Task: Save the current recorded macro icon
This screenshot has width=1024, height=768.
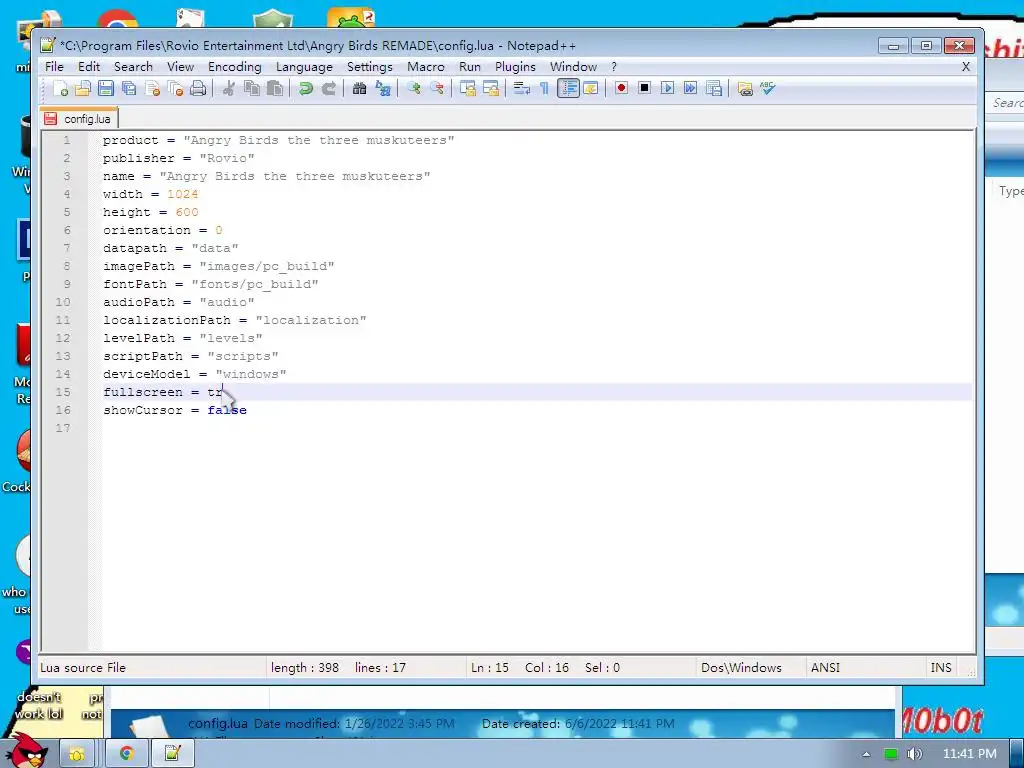Action: pos(714,88)
